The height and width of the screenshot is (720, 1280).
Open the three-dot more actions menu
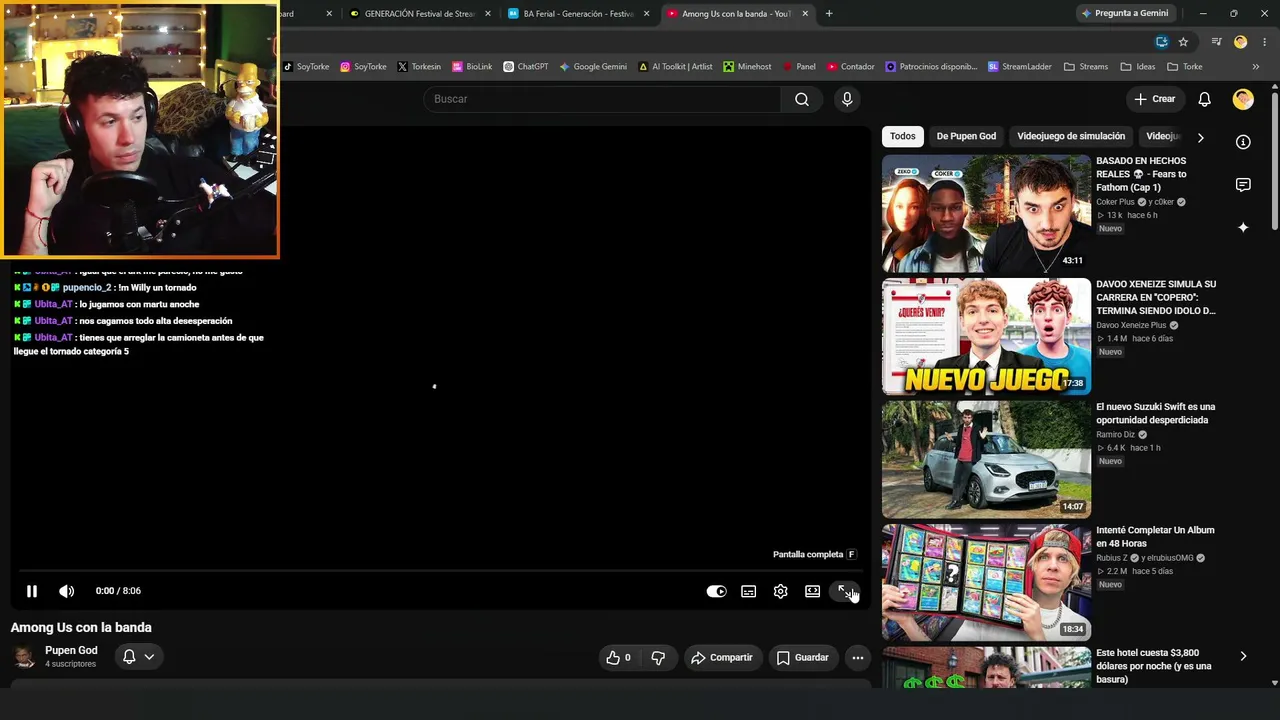tap(858, 658)
